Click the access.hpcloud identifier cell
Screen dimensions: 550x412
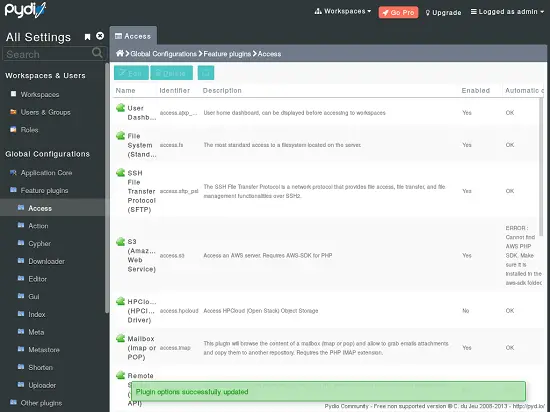tap(179, 311)
